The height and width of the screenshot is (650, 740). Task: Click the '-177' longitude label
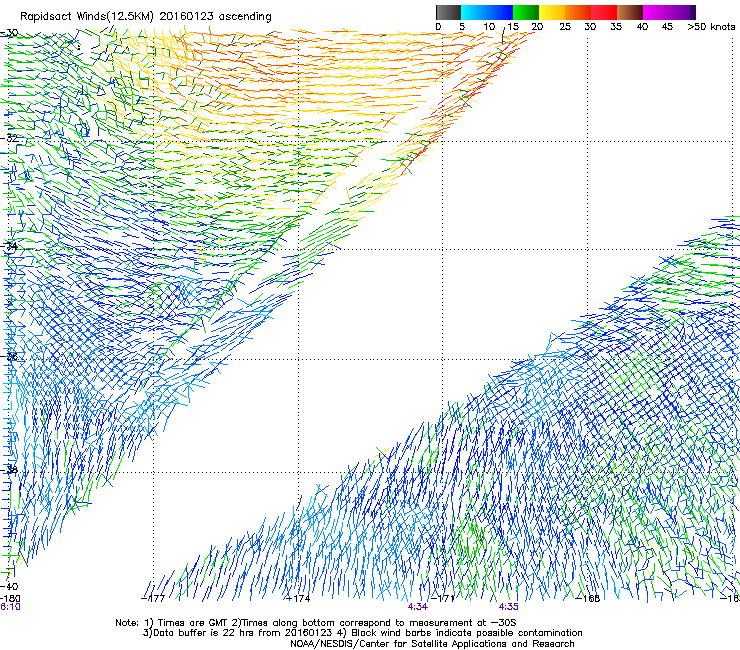153,599
